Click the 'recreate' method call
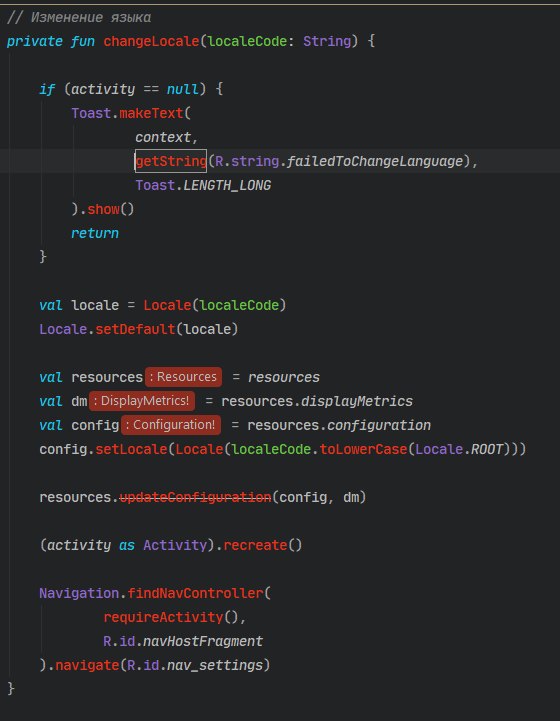560x721 pixels. [255, 545]
